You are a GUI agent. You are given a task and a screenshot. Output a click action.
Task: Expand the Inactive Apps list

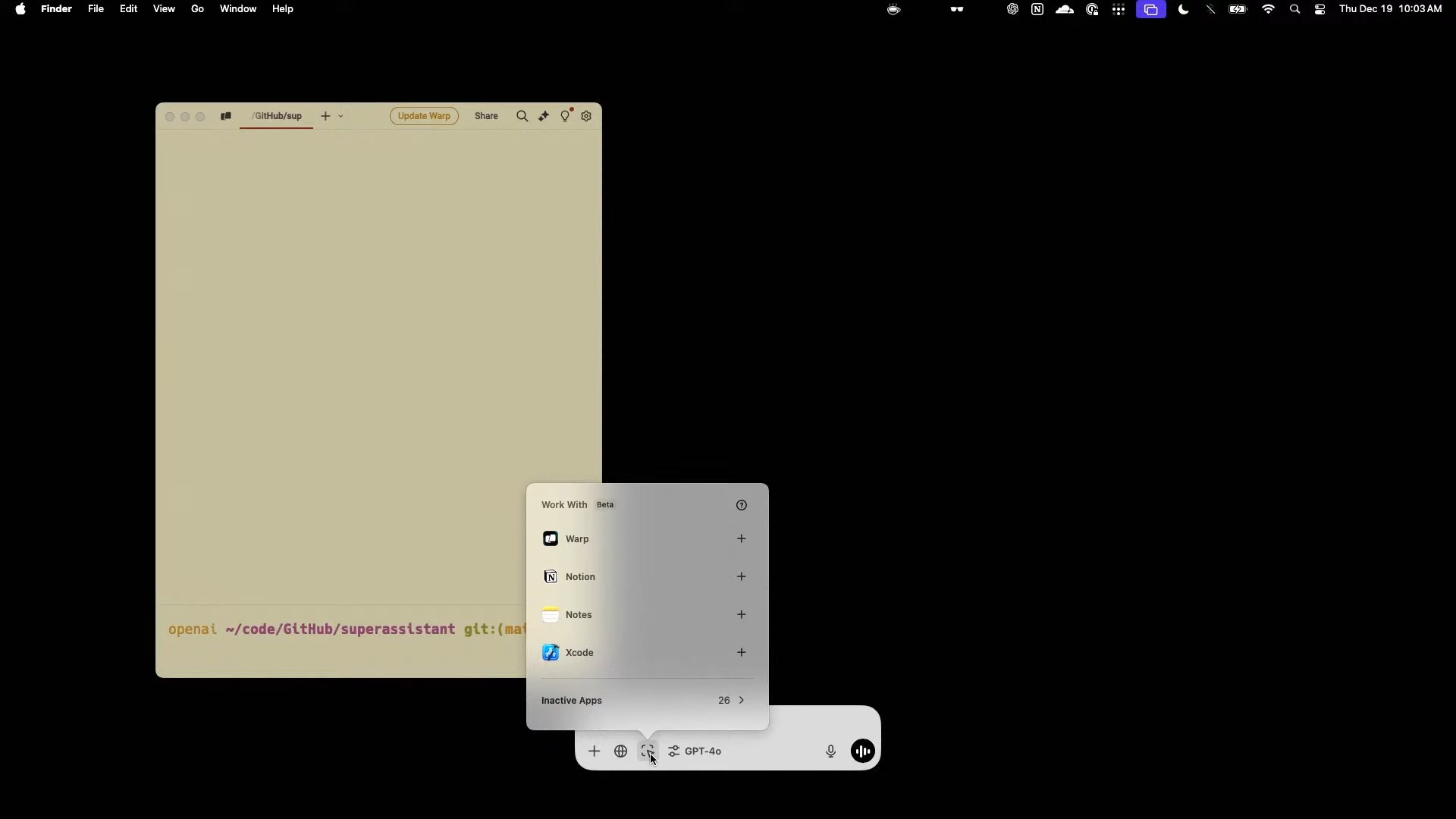[x=647, y=700]
